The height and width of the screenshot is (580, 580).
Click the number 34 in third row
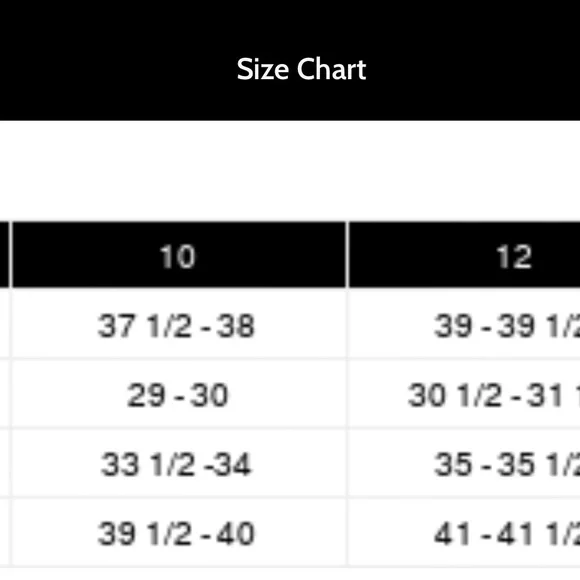[233, 465]
